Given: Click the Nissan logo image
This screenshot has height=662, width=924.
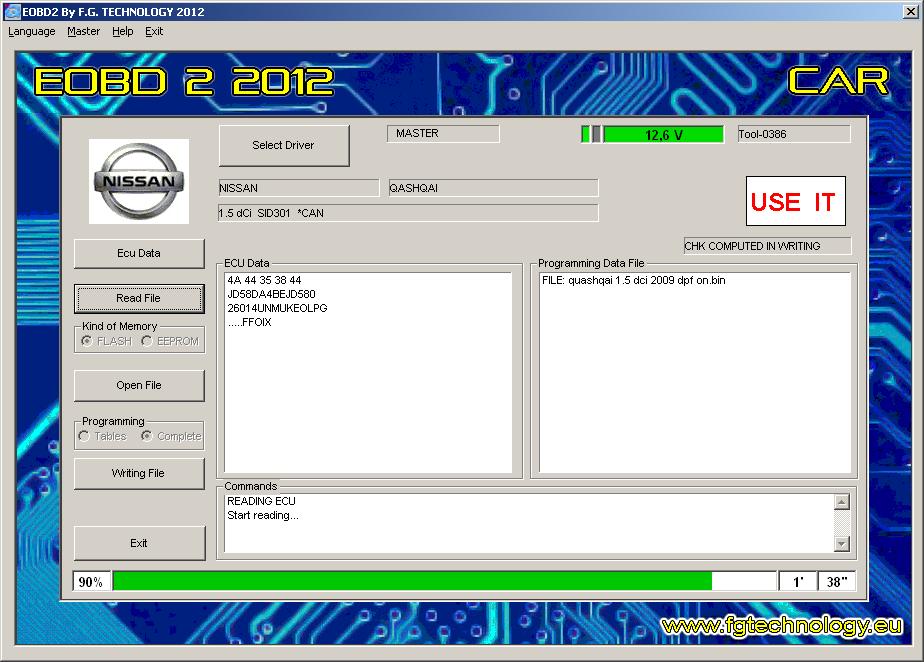Looking at the screenshot, I should [x=138, y=181].
